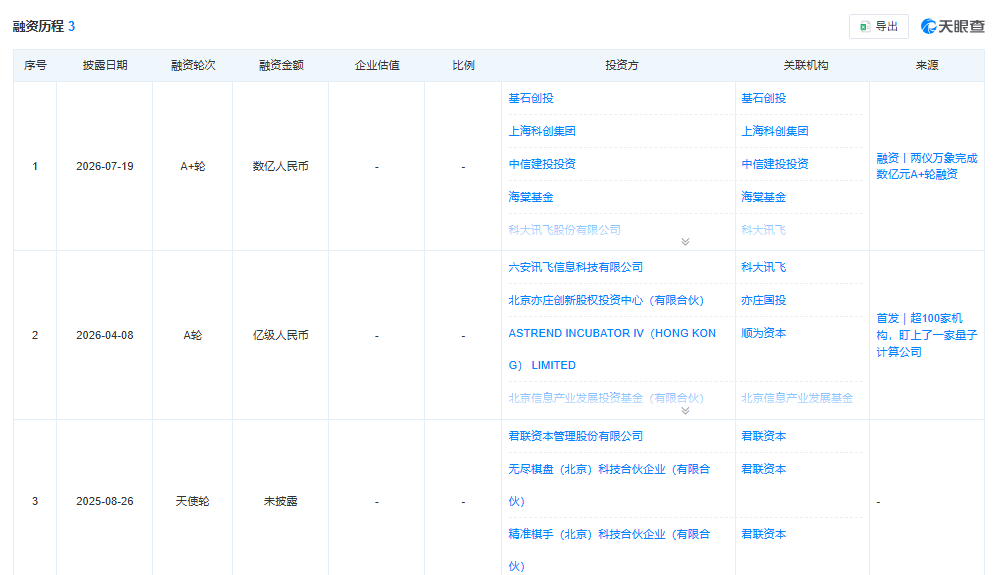Image resolution: width=998 pixels, height=575 pixels.
Task: Open investor 北京亦庄创新股权投资中心
Action: click(606, 301)
